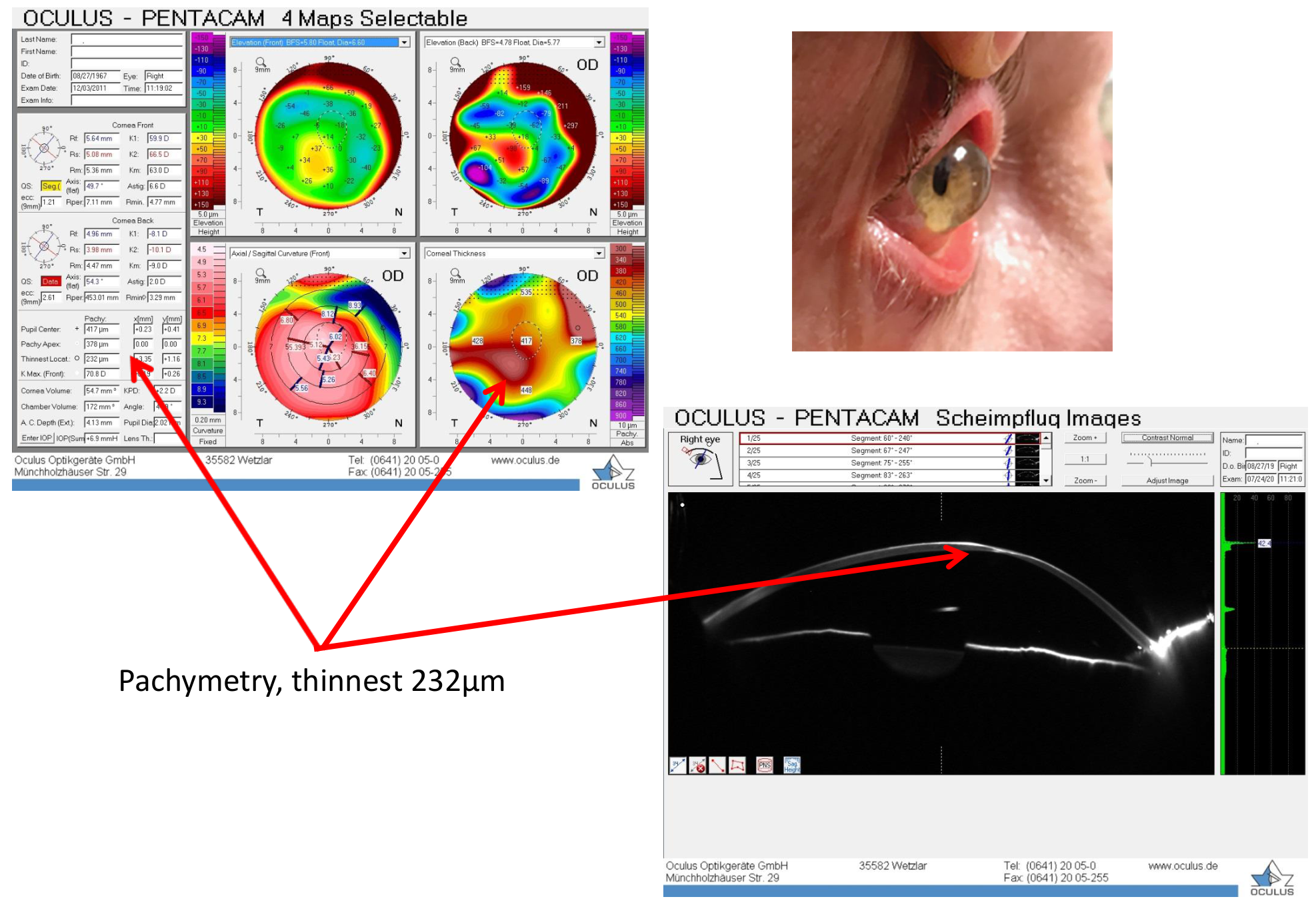Image resolution: width=1316 pixels, height=905 pixels.
Task: Click the Pachy Apex 378 µm value
Action: pos(101,344)
